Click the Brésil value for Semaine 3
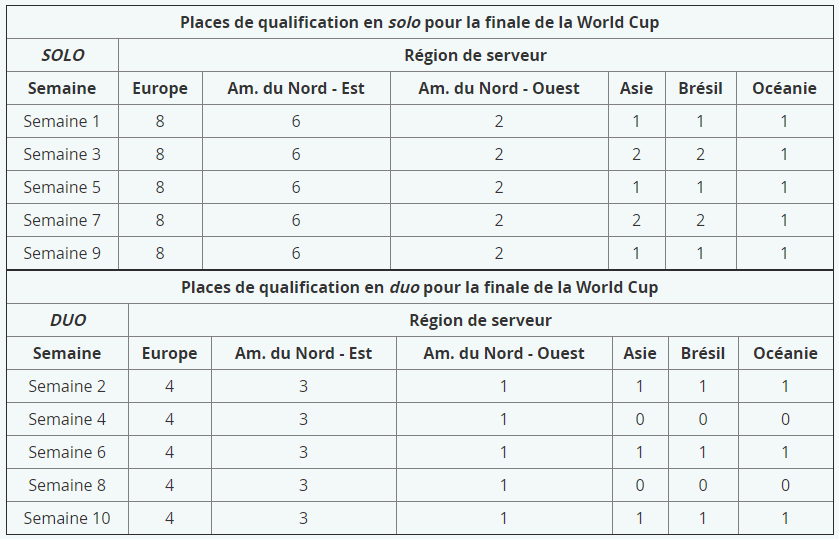Screen dimensions: 839x539 [x=700, y=154]
